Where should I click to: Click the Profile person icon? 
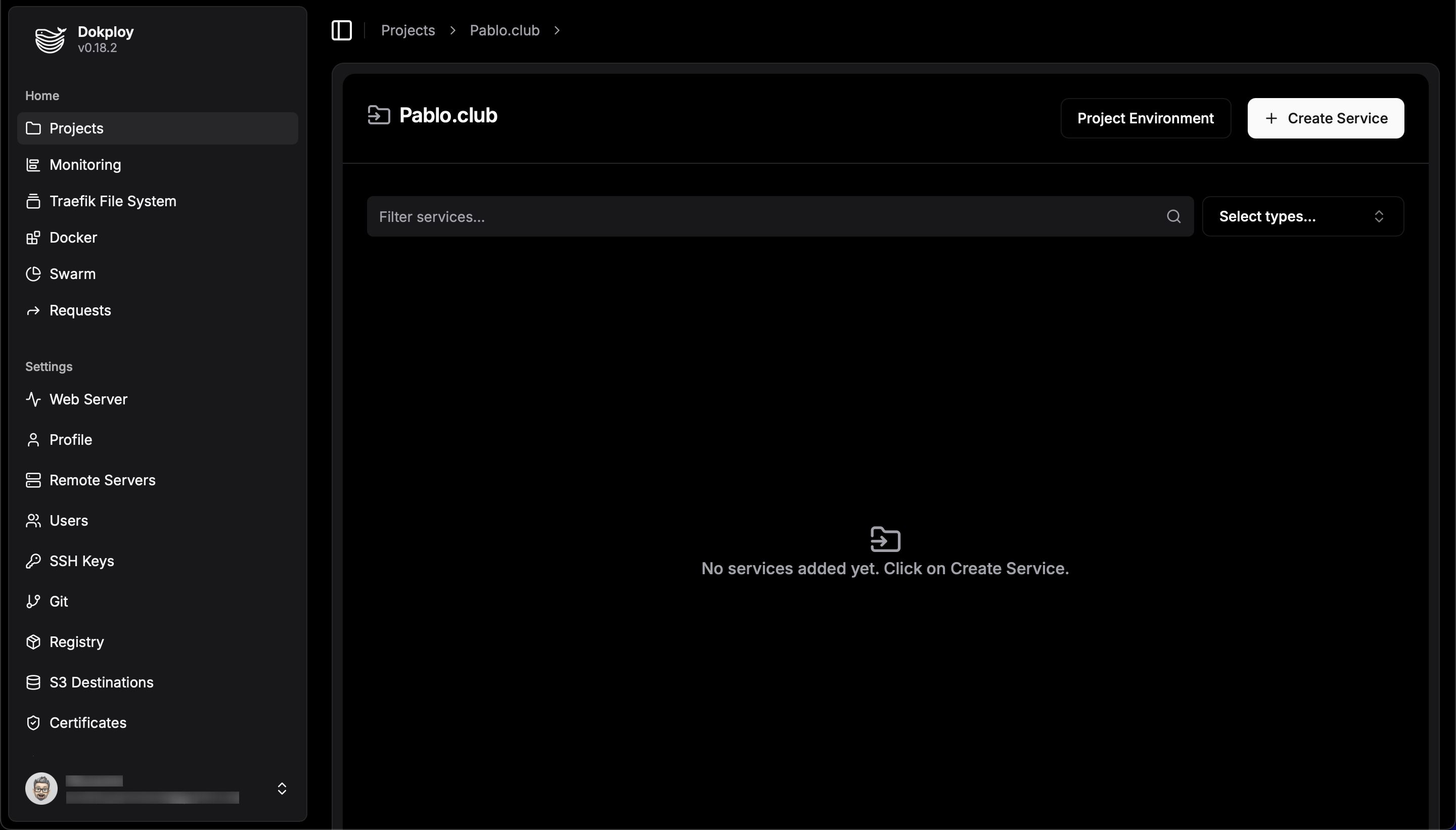coord(33,439)
